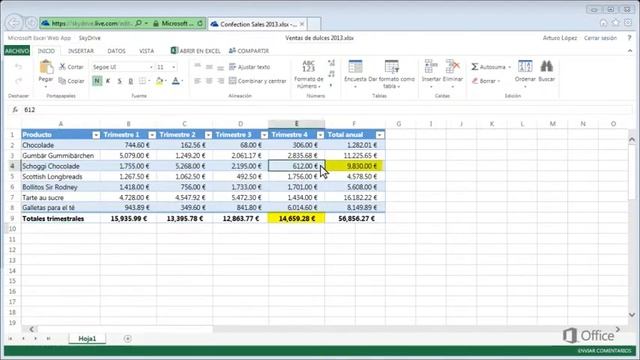Viewport: 640px width, 360px height.
Task: Click COMPARTIR share button
Action: coord(249,51)
